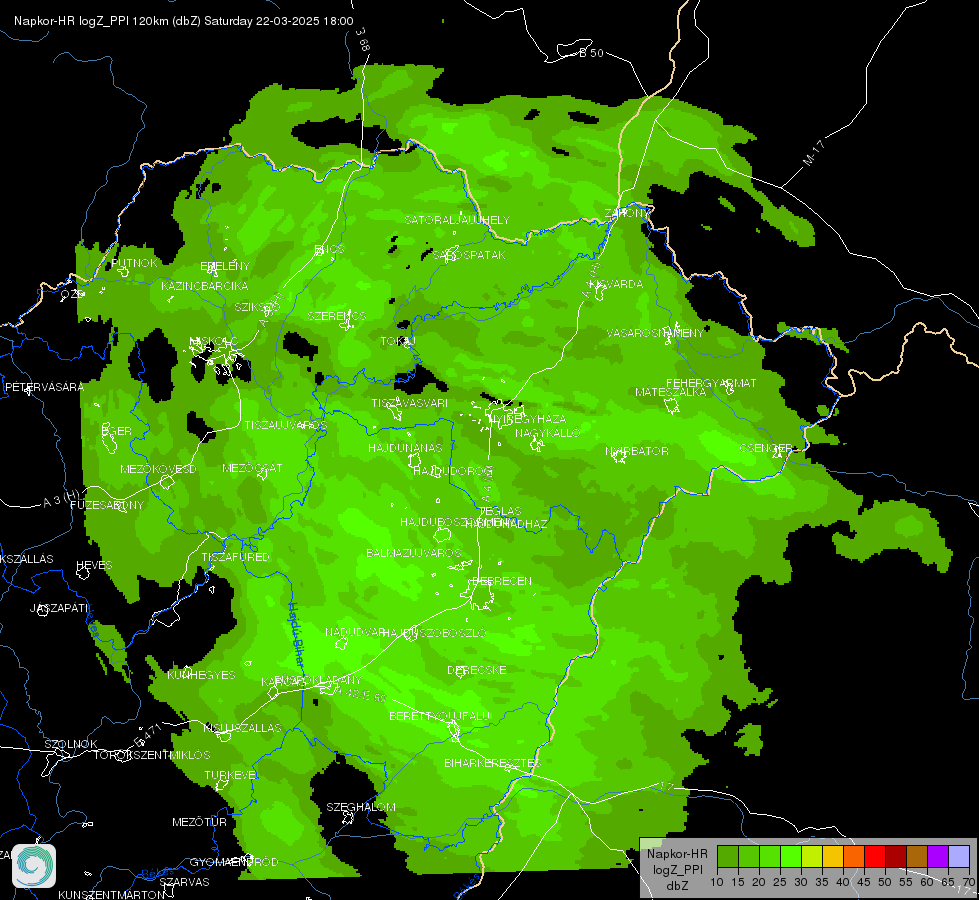
Task: Click the DERECSKE city label
Action: point(477,670)
